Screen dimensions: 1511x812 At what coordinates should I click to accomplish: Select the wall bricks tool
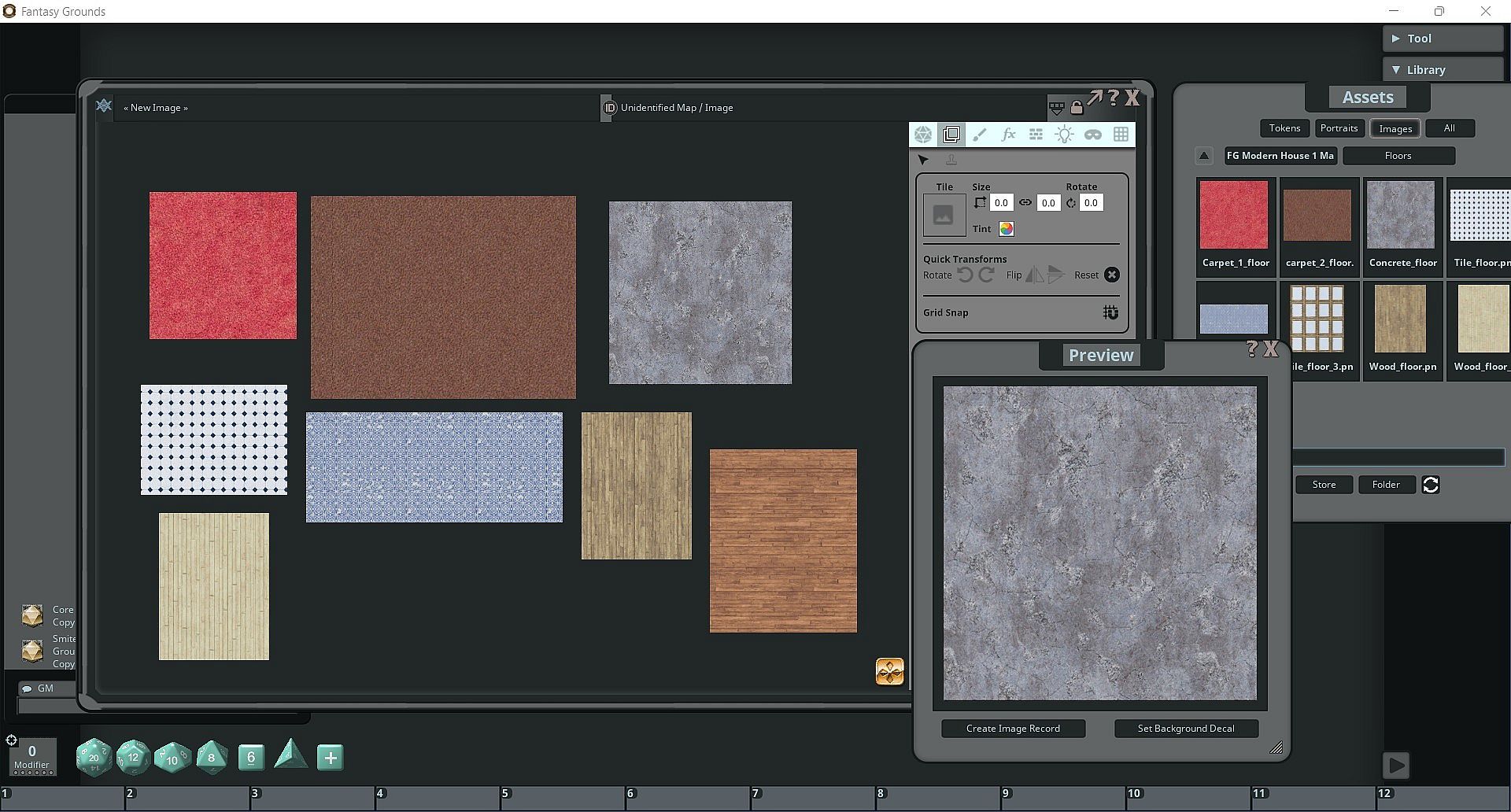pos(1036,135)
